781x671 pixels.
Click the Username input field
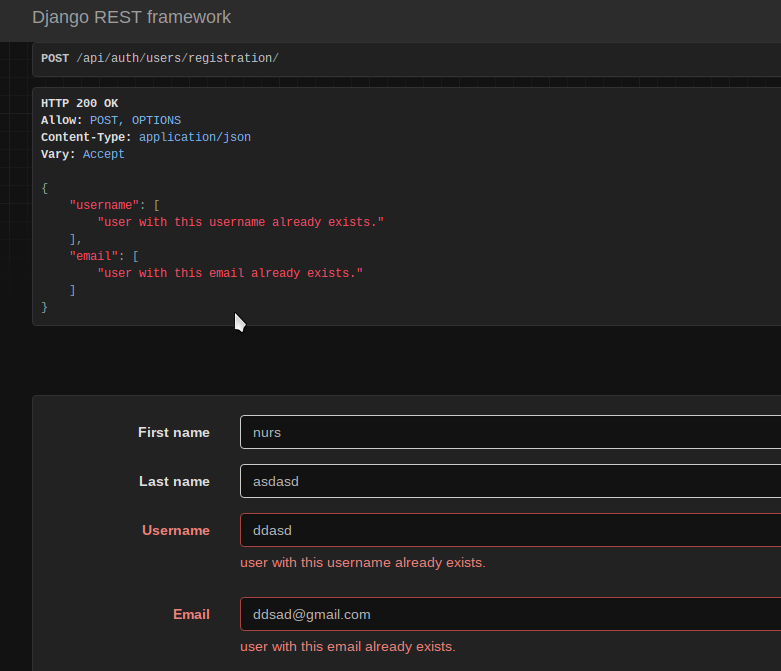(x=511, y=530)
